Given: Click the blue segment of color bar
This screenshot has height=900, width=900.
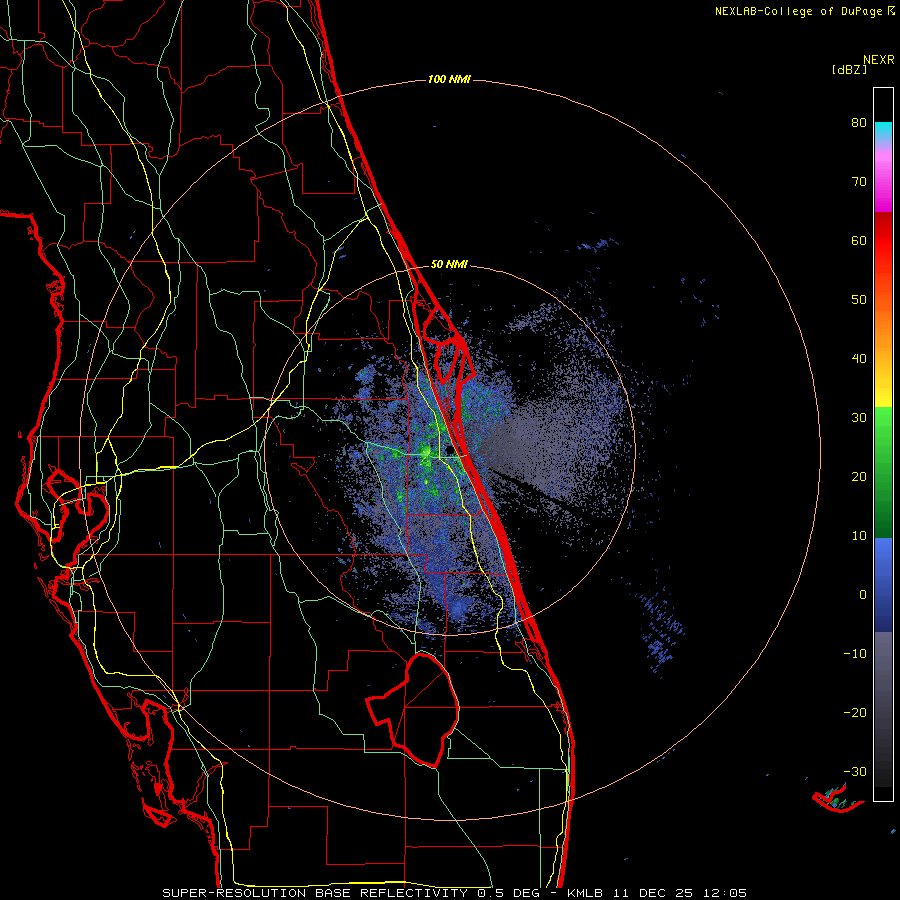Looking at the screenshot, I should [883, 584].
